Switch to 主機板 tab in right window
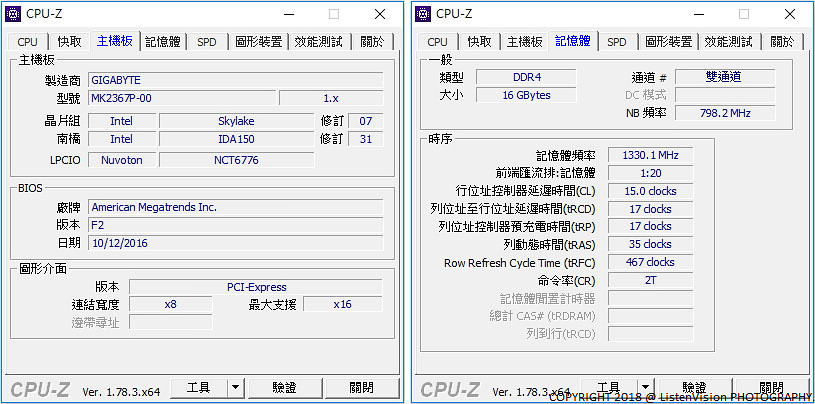This screenshot has height=404, width=815. tap(524, 42)
